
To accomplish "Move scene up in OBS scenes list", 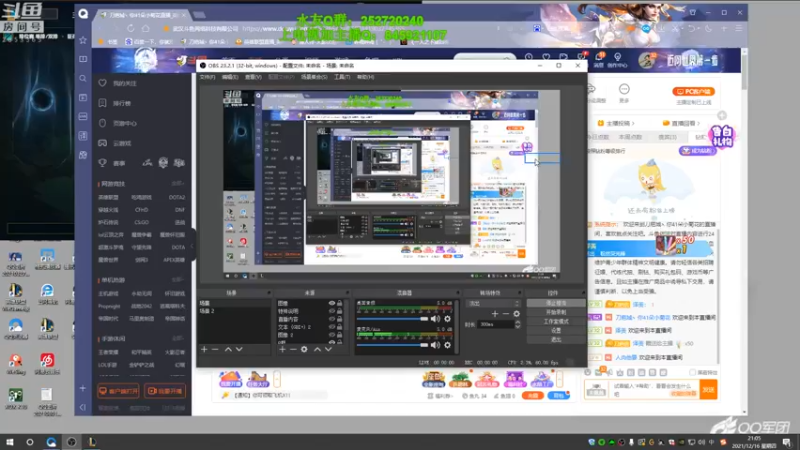I will tap(228, 349).
